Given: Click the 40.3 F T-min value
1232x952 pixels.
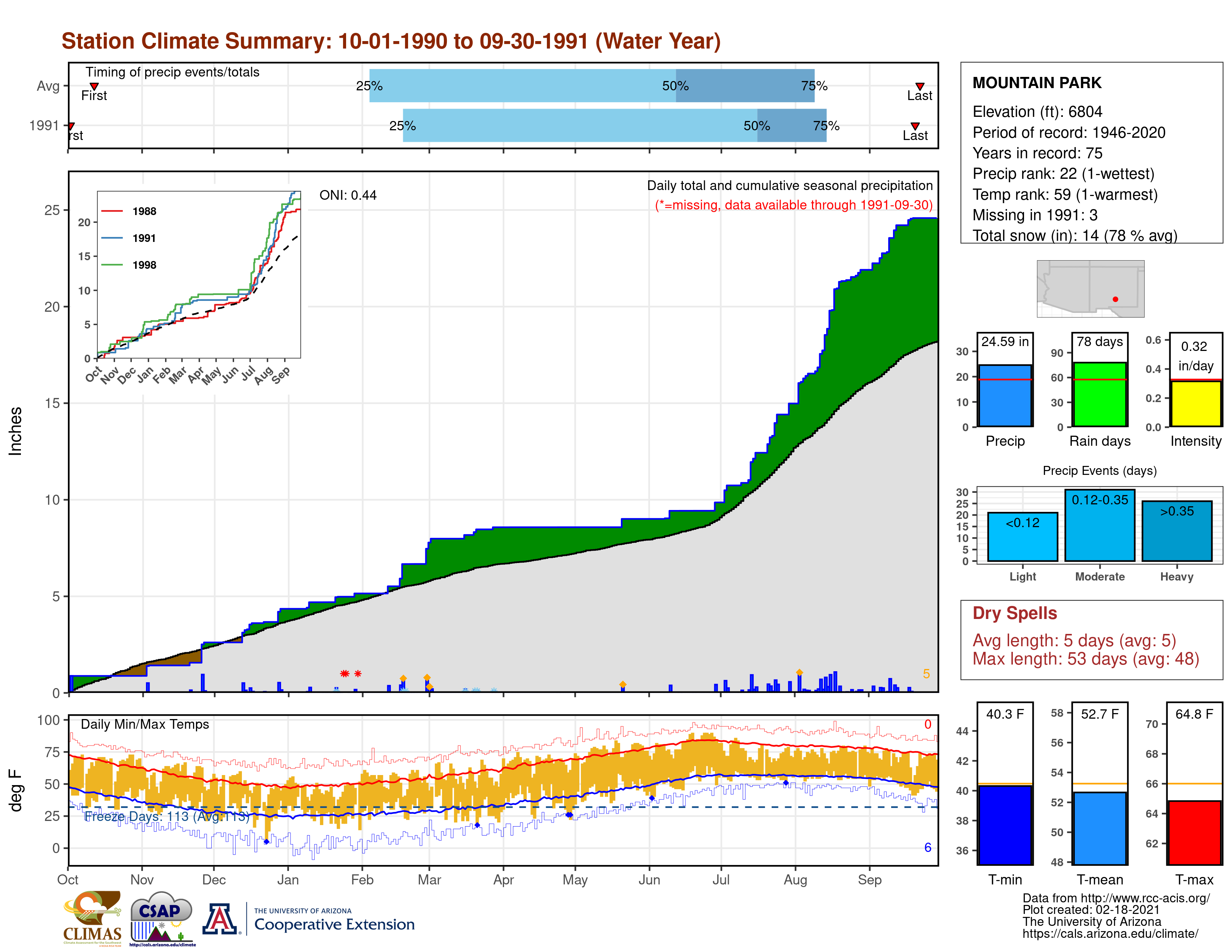Looking at the screenshot, I should coord(1005,715).
